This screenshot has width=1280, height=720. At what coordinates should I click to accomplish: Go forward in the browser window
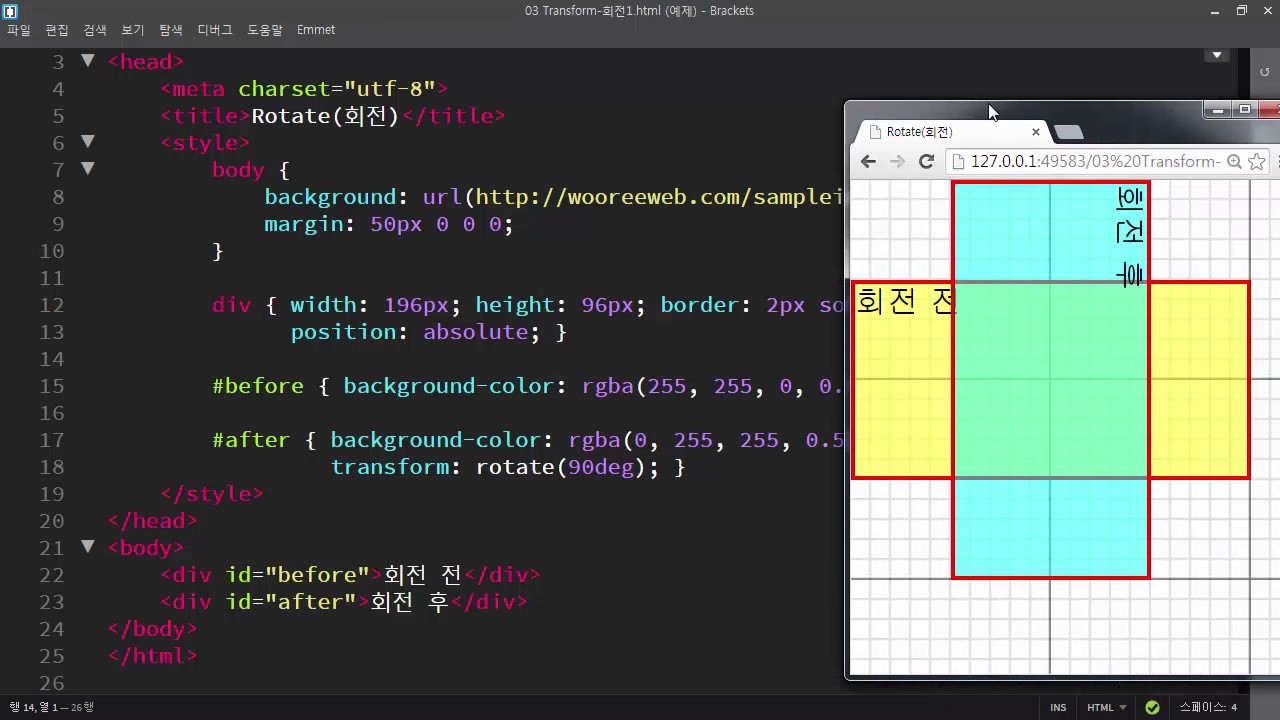point(897,162)
